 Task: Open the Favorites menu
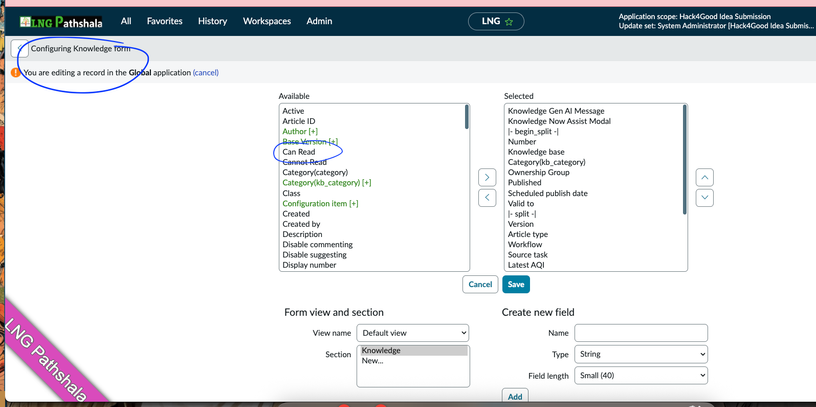[164, 21]
